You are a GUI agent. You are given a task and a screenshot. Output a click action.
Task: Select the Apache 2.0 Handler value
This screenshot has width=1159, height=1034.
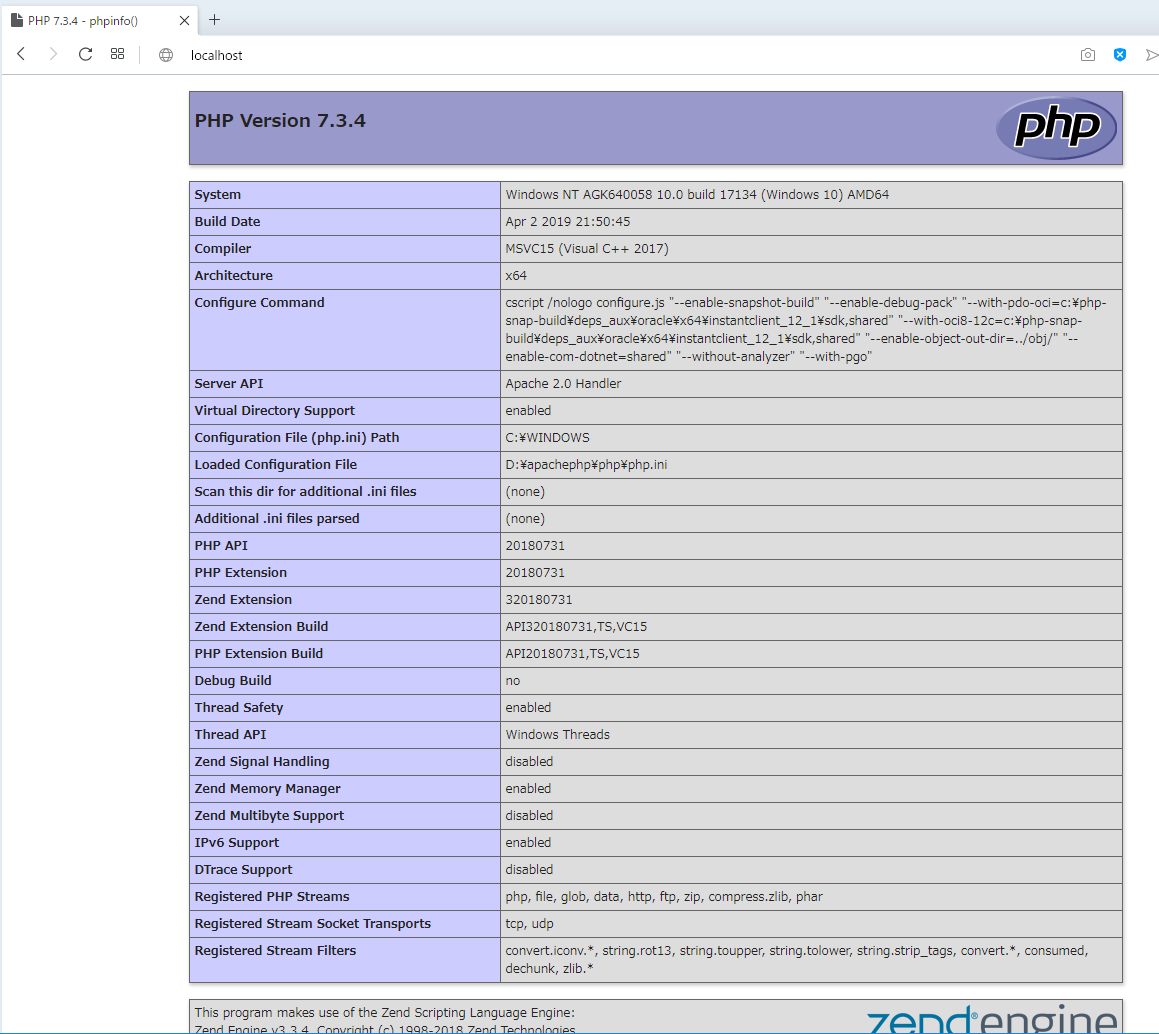[x=563, y=384]
